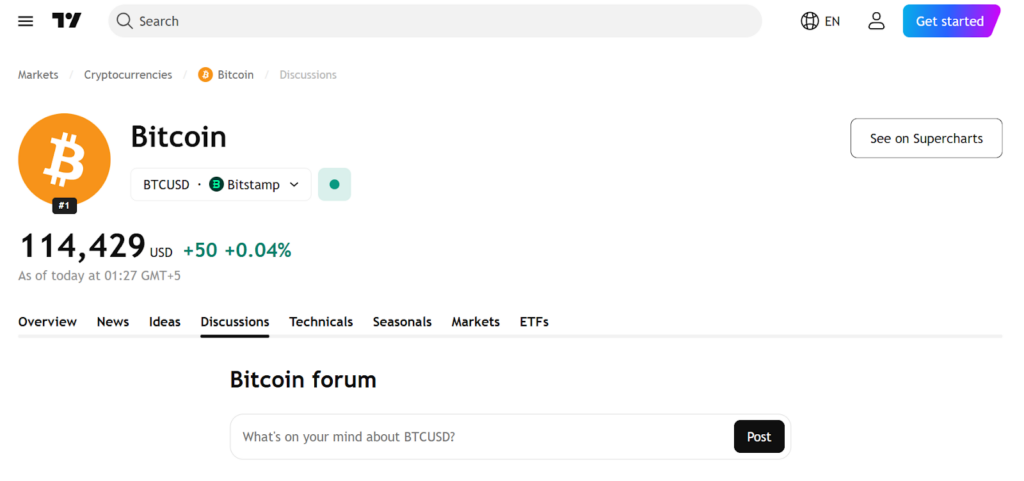Image resolution: width=1024 pixels, height=481 pixels.
Task: Open language selector globe icon
Action: click(x=810, y=21)
